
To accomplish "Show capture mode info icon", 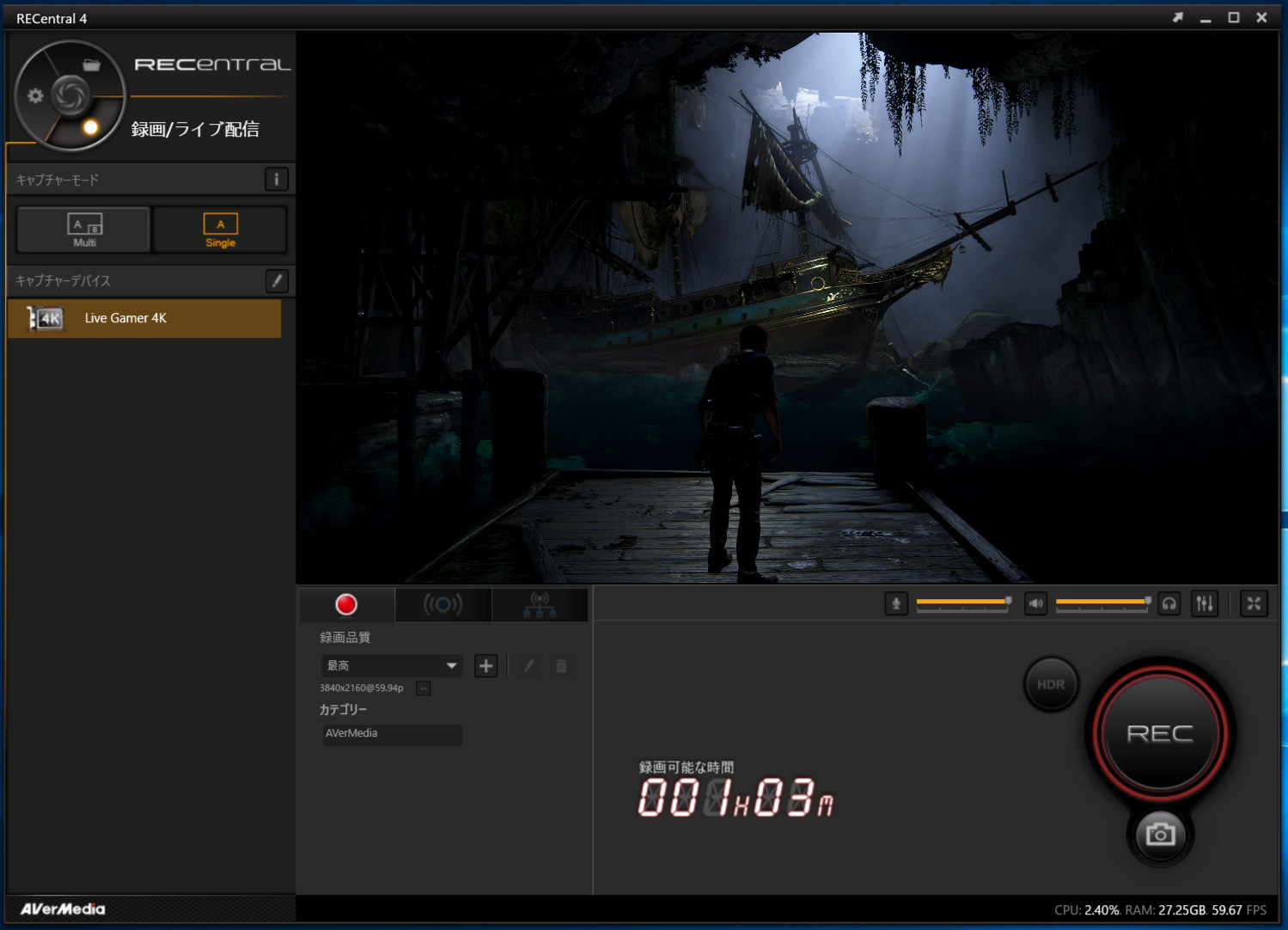I will click(x=276, y=179).
